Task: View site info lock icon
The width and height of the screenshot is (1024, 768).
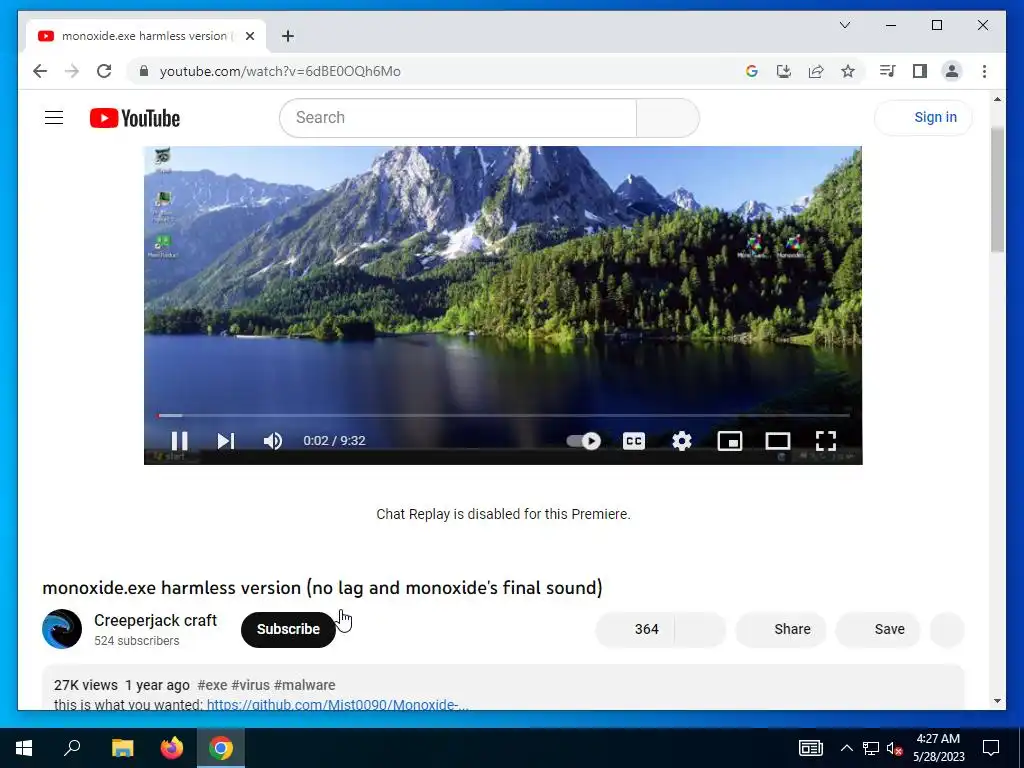Action: pos(144,71)
